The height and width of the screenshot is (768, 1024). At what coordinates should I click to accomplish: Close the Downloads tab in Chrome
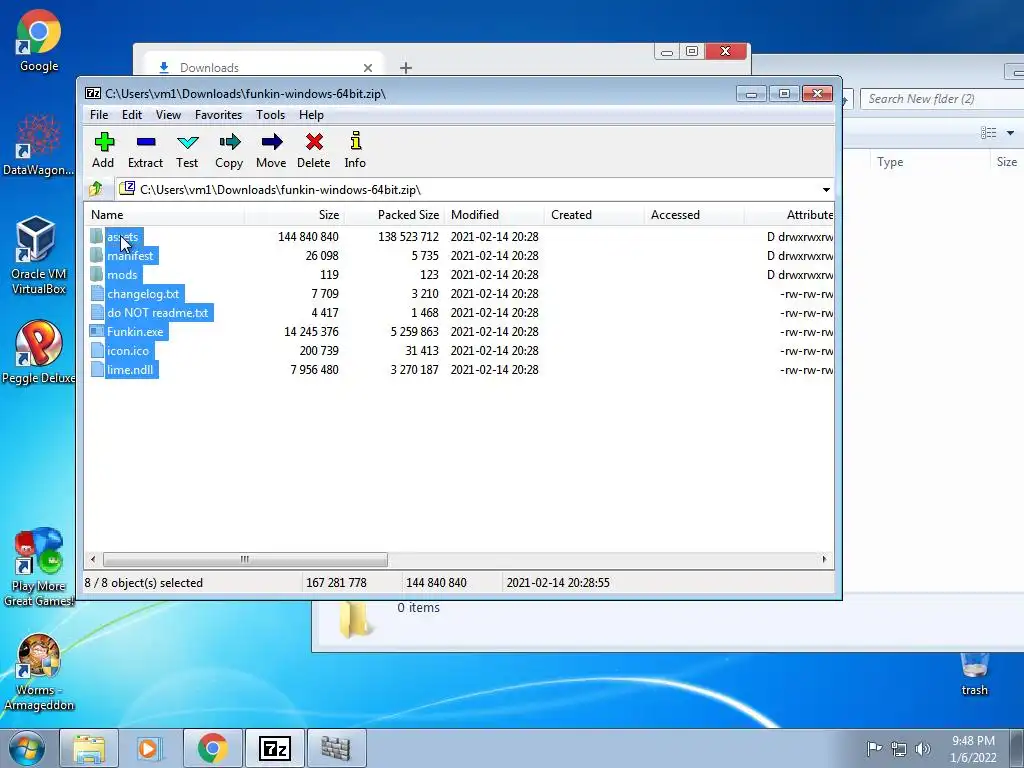[368, 68]
